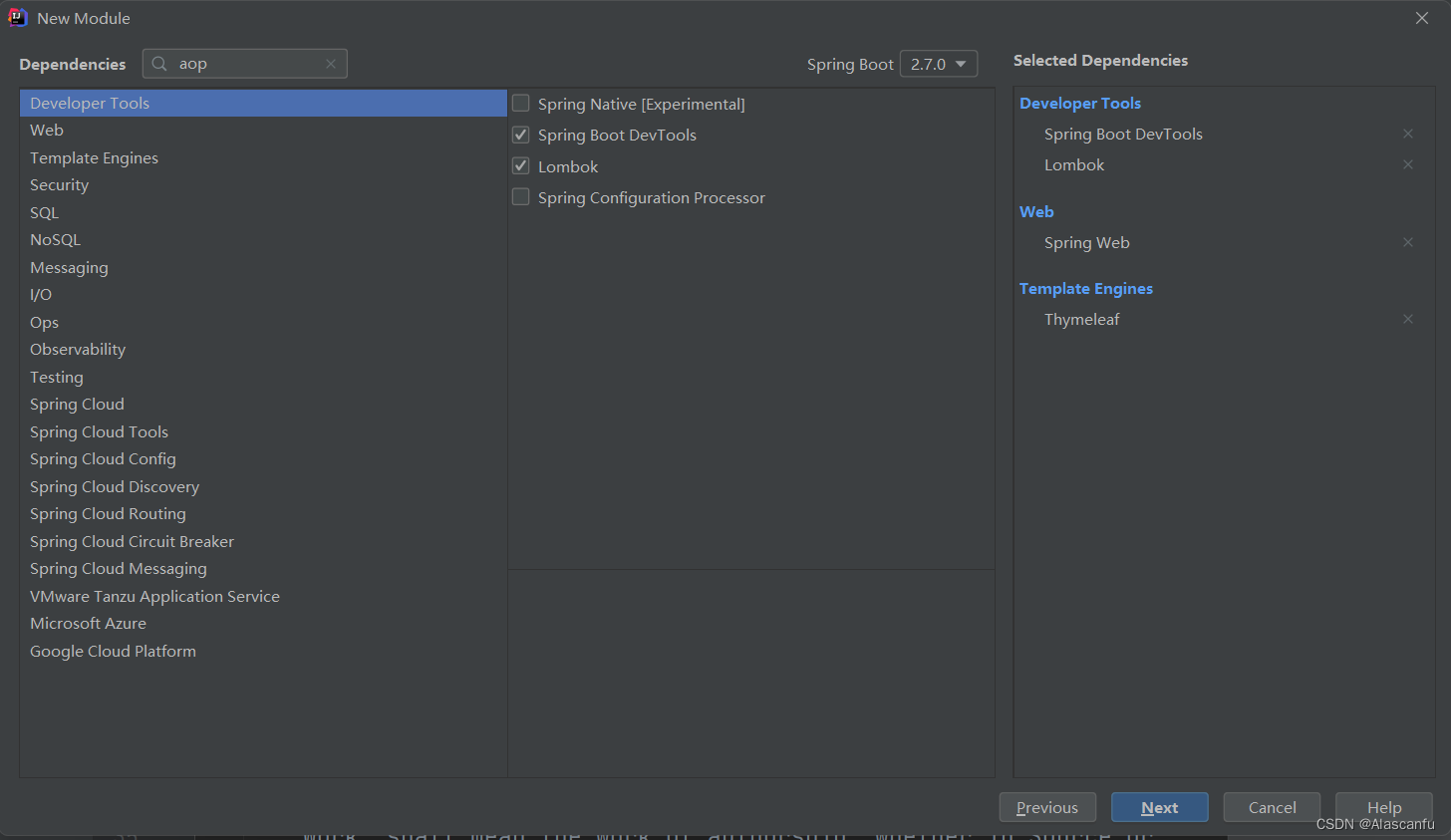Click Template Engines header in Selected Dependencies
This screenshot has height=840, width=1451.
click(1086, 288)
